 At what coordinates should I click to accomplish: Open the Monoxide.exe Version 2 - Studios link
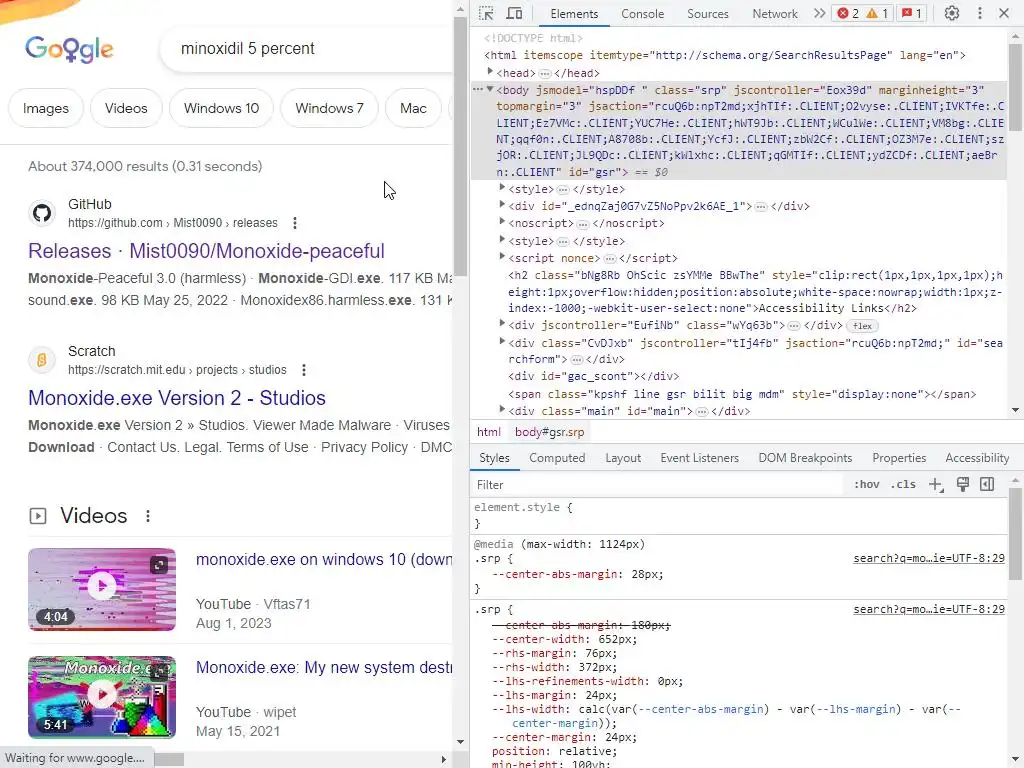177,398
